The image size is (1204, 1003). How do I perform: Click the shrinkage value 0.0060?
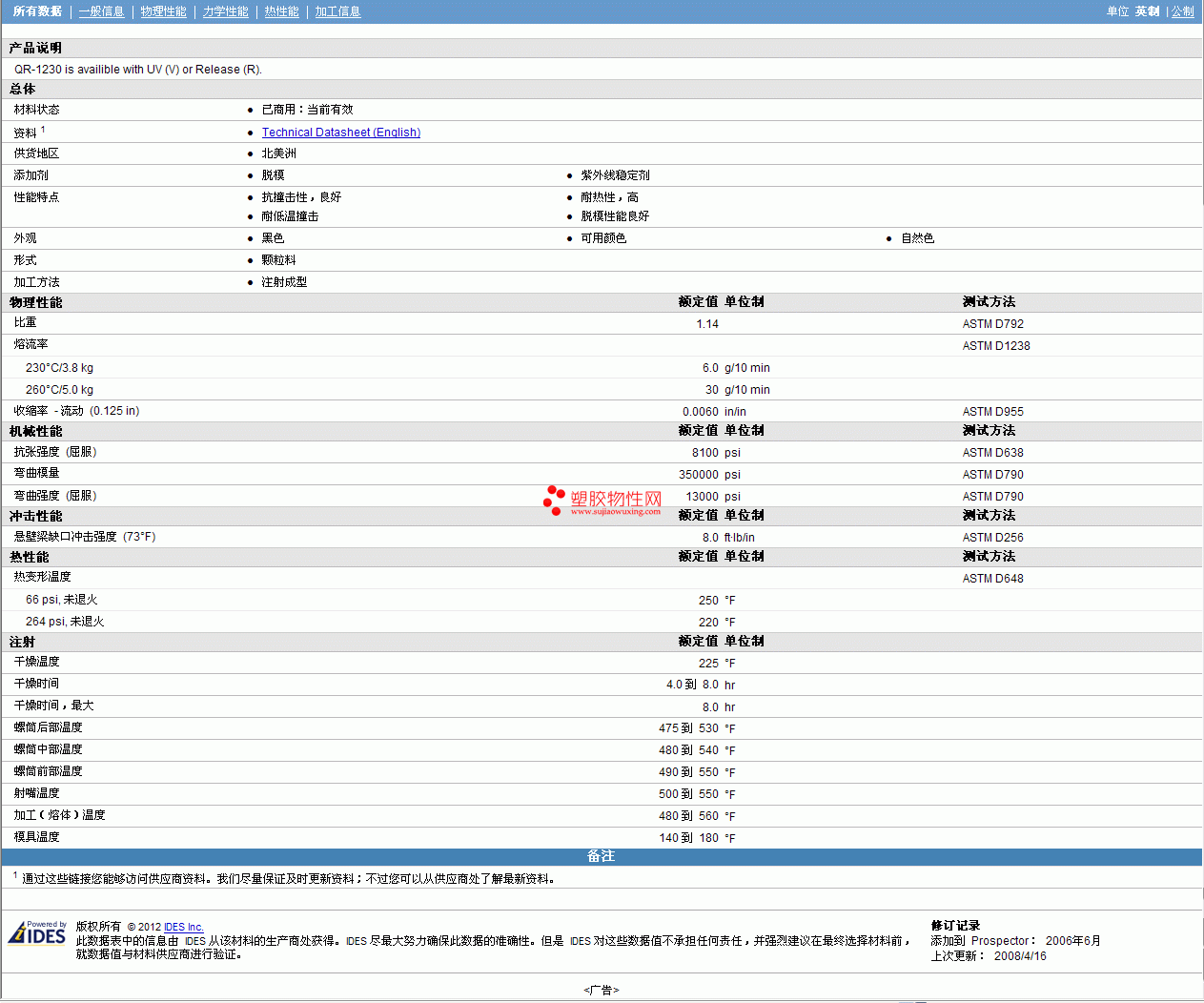pyautogui.click(x=701, y=412)
